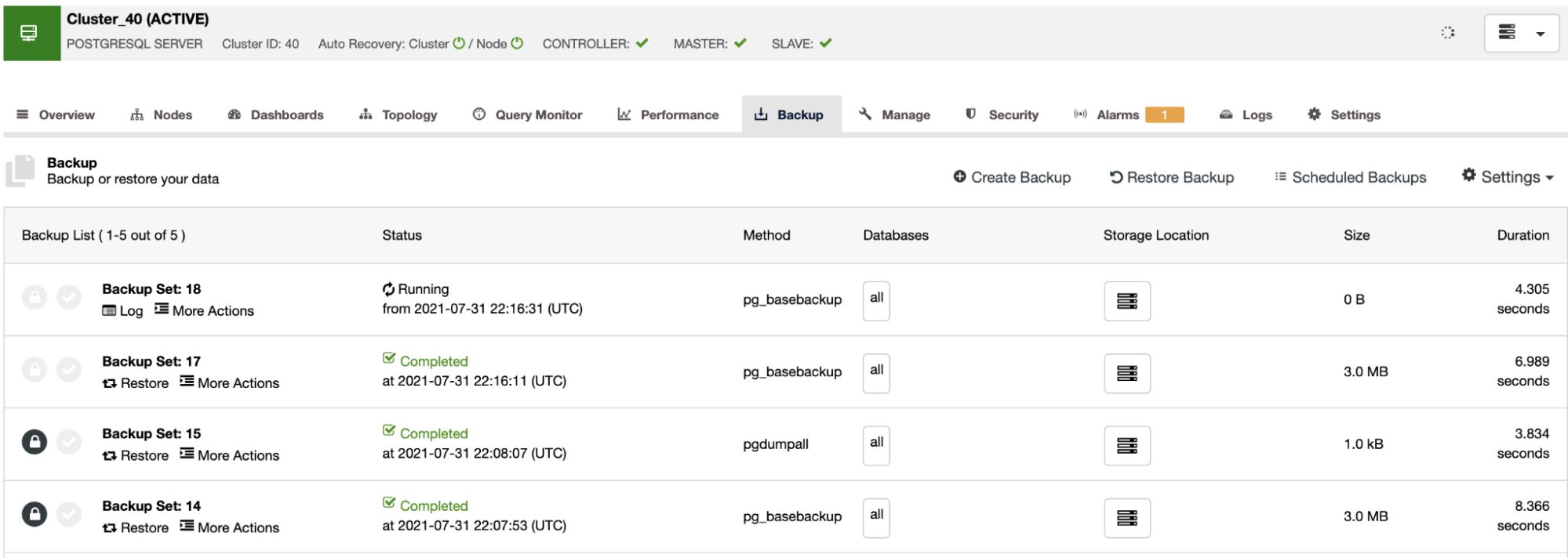The image size is (1568, 558).
Task: Click the SLAVE status checkmark
Action: pos(825,43)
